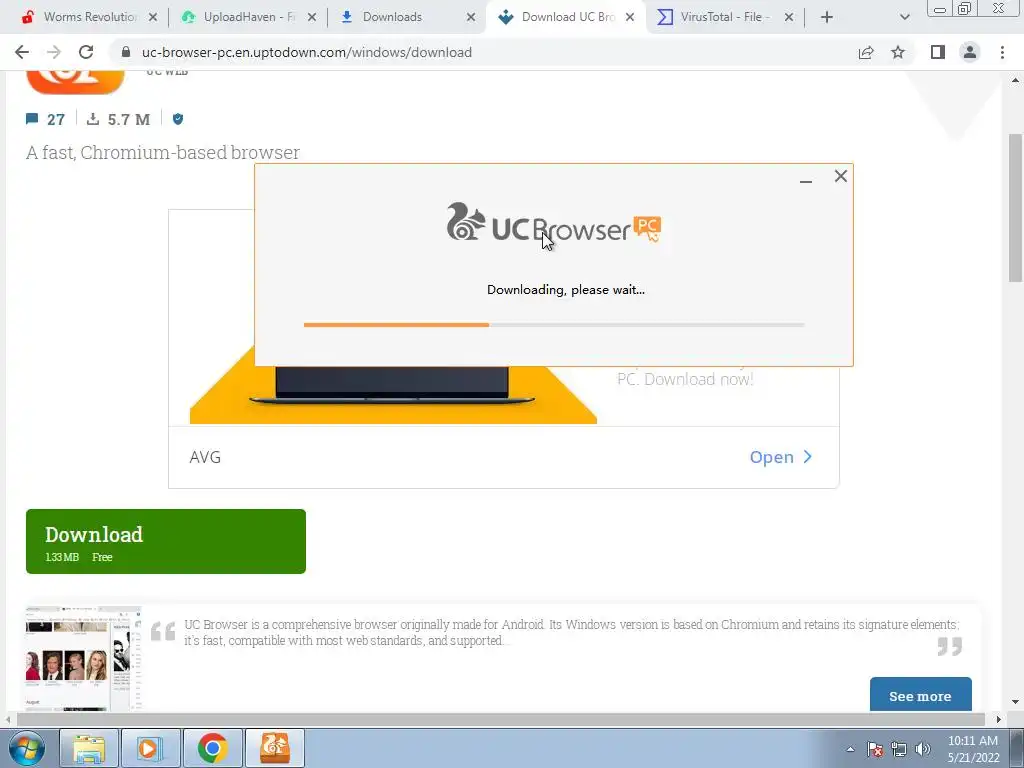Close the UploadHaven tab
This screenshot has width=1024, height=768.
click(312, 18)
